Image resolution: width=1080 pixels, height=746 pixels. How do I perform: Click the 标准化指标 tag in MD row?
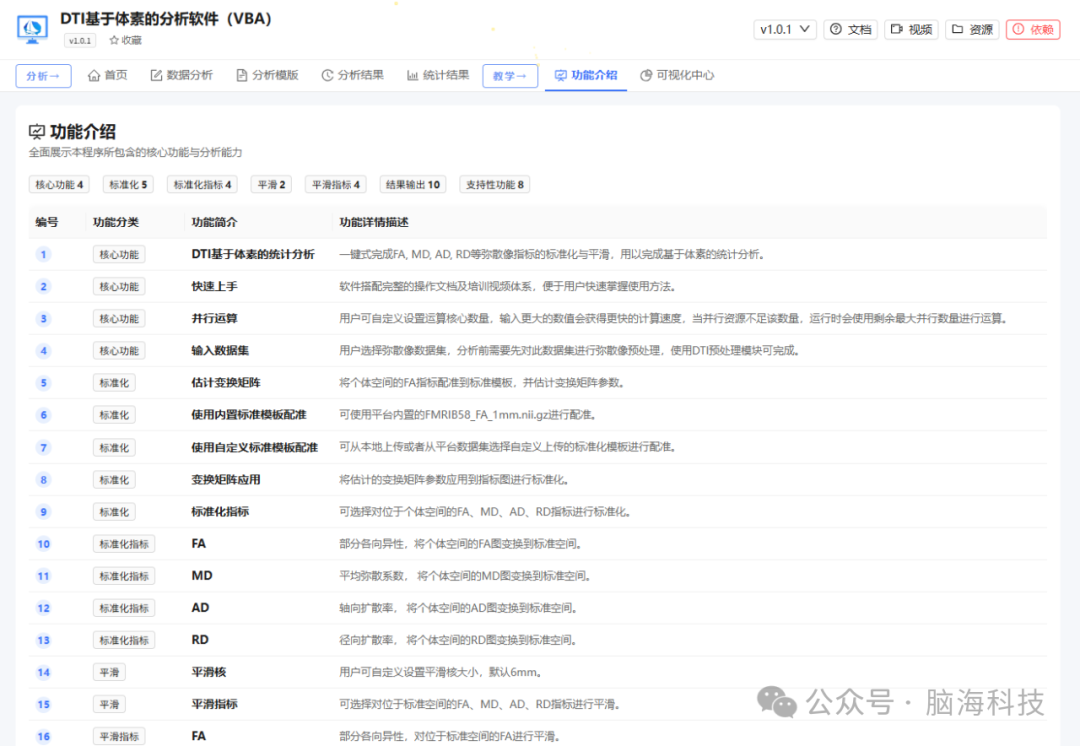click(x=124, y=576)
